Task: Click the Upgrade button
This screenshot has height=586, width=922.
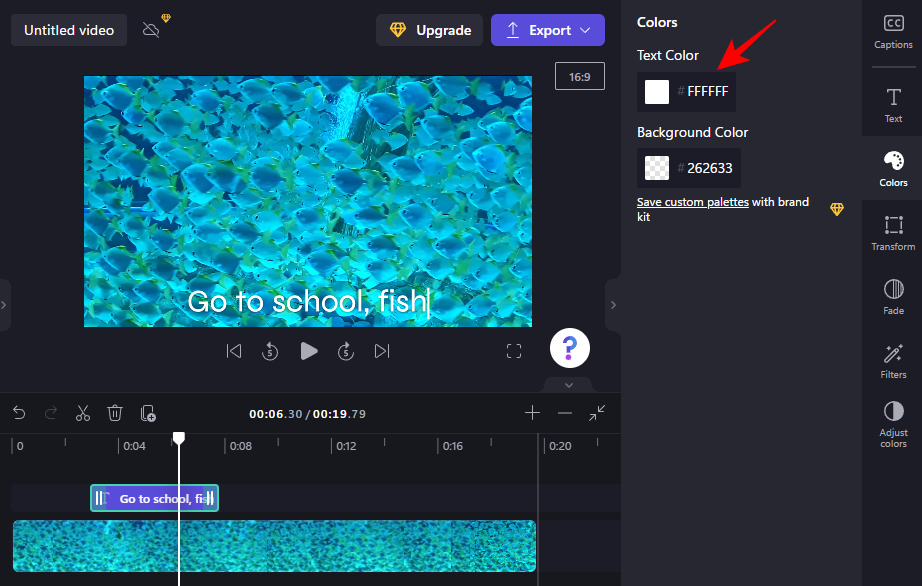Action: coord(429,30)
